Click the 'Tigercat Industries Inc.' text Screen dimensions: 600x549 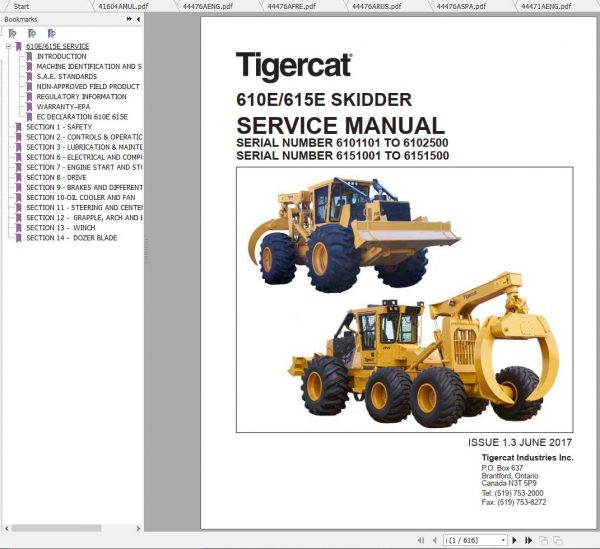tap(527, 458)
